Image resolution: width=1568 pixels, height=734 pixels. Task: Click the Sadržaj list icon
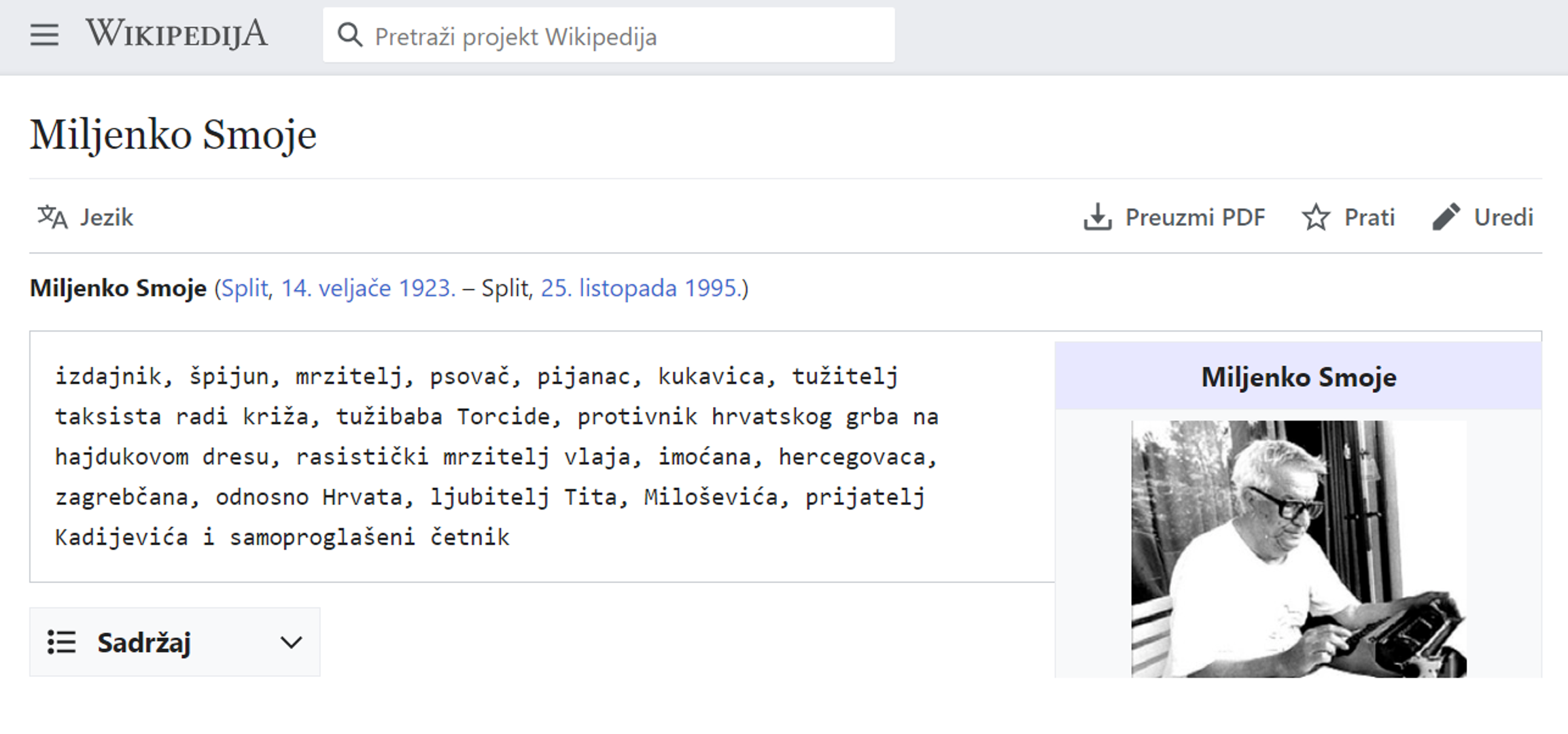point(61,642)
